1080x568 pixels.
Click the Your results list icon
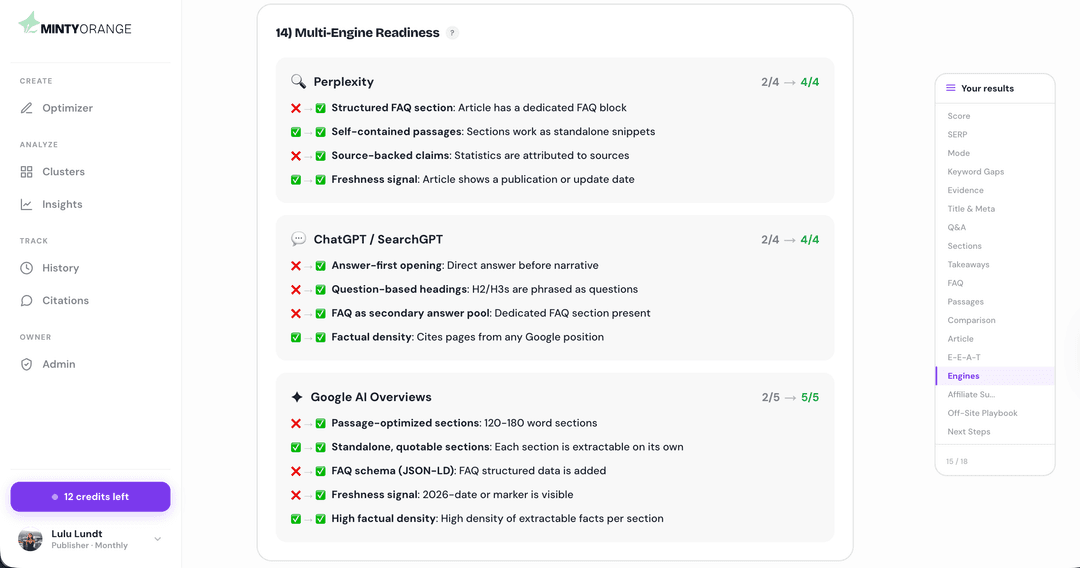click(x=951, y=88)
